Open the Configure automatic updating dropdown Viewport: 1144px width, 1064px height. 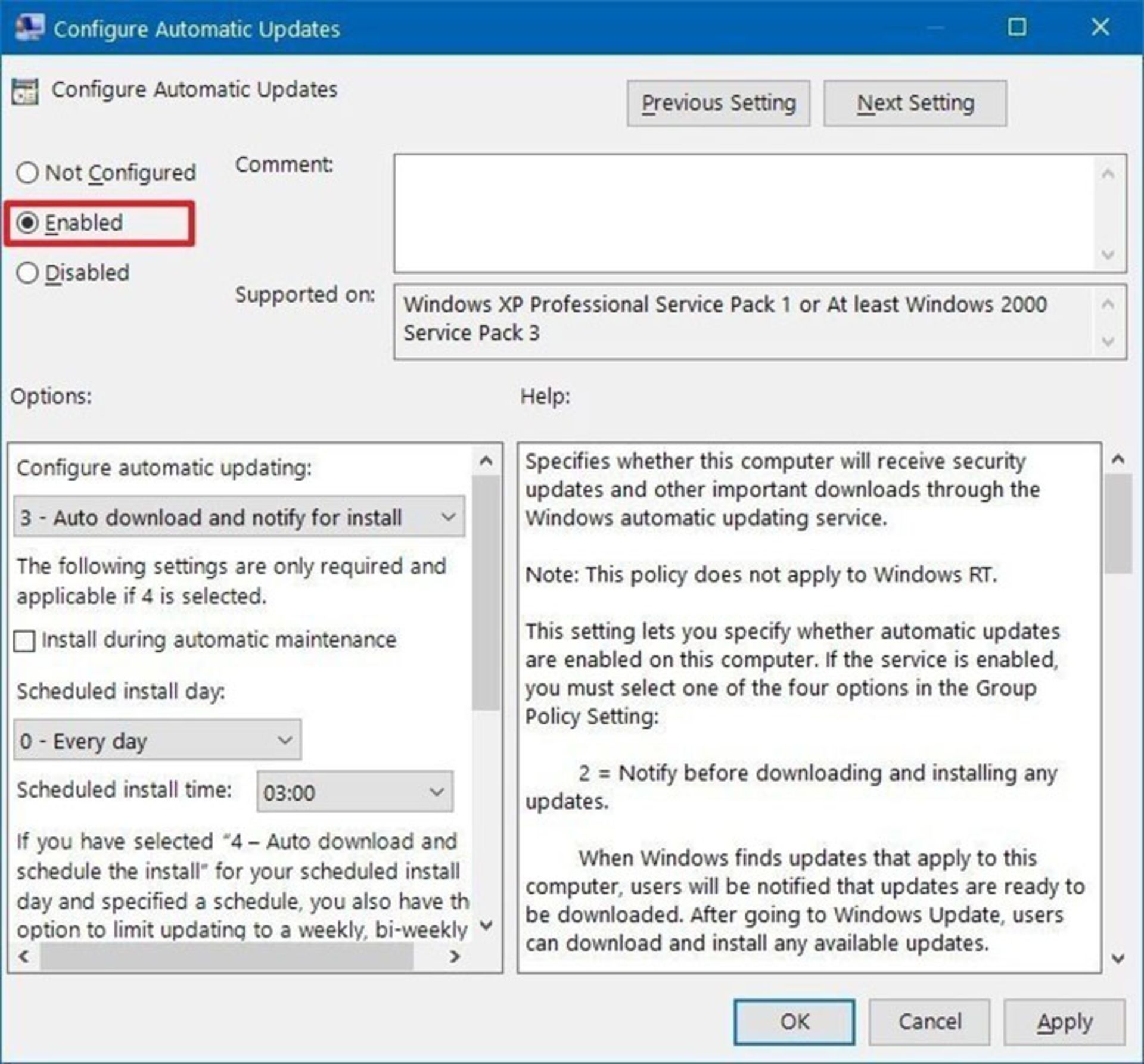[x=238, y=517]
